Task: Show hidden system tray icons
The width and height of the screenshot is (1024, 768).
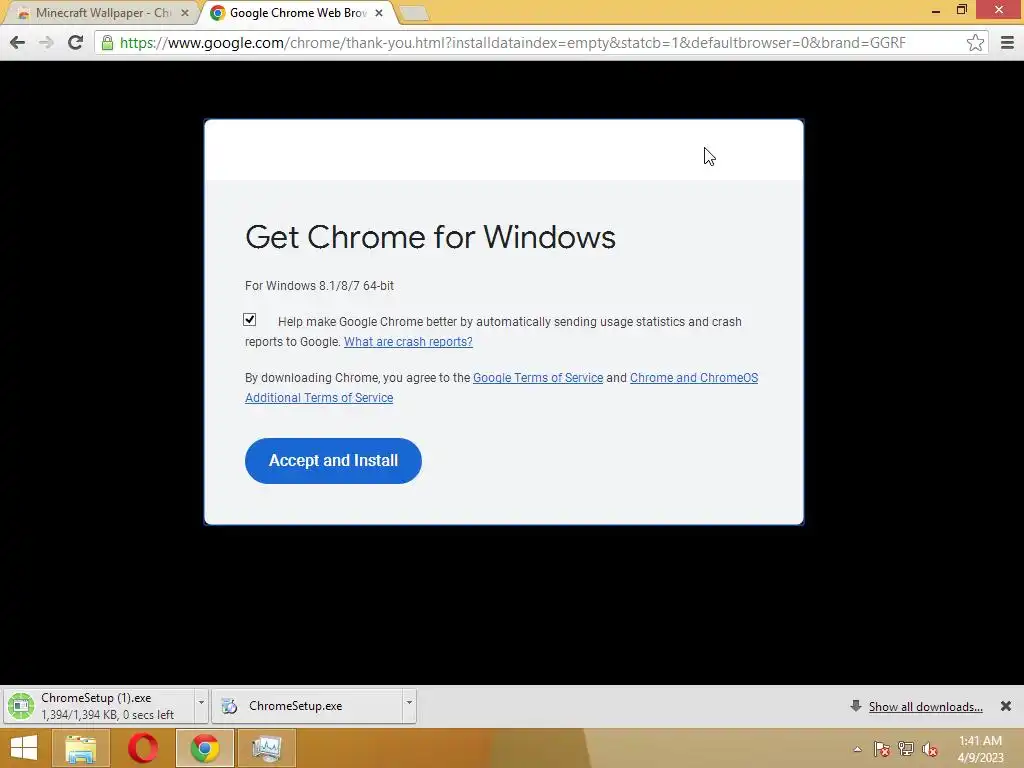Action: (x=857, y=749)
